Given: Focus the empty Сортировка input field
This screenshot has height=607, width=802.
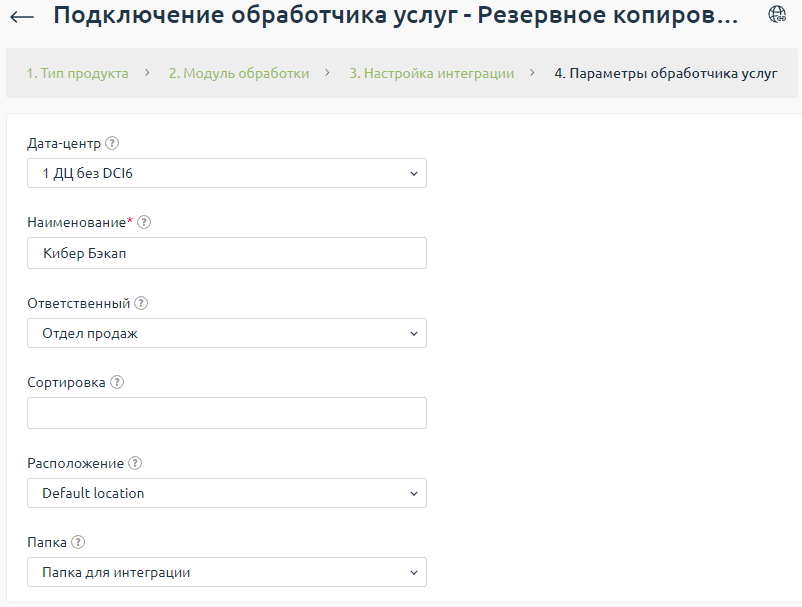Looking at the screenshot, I should coord(227,413).
